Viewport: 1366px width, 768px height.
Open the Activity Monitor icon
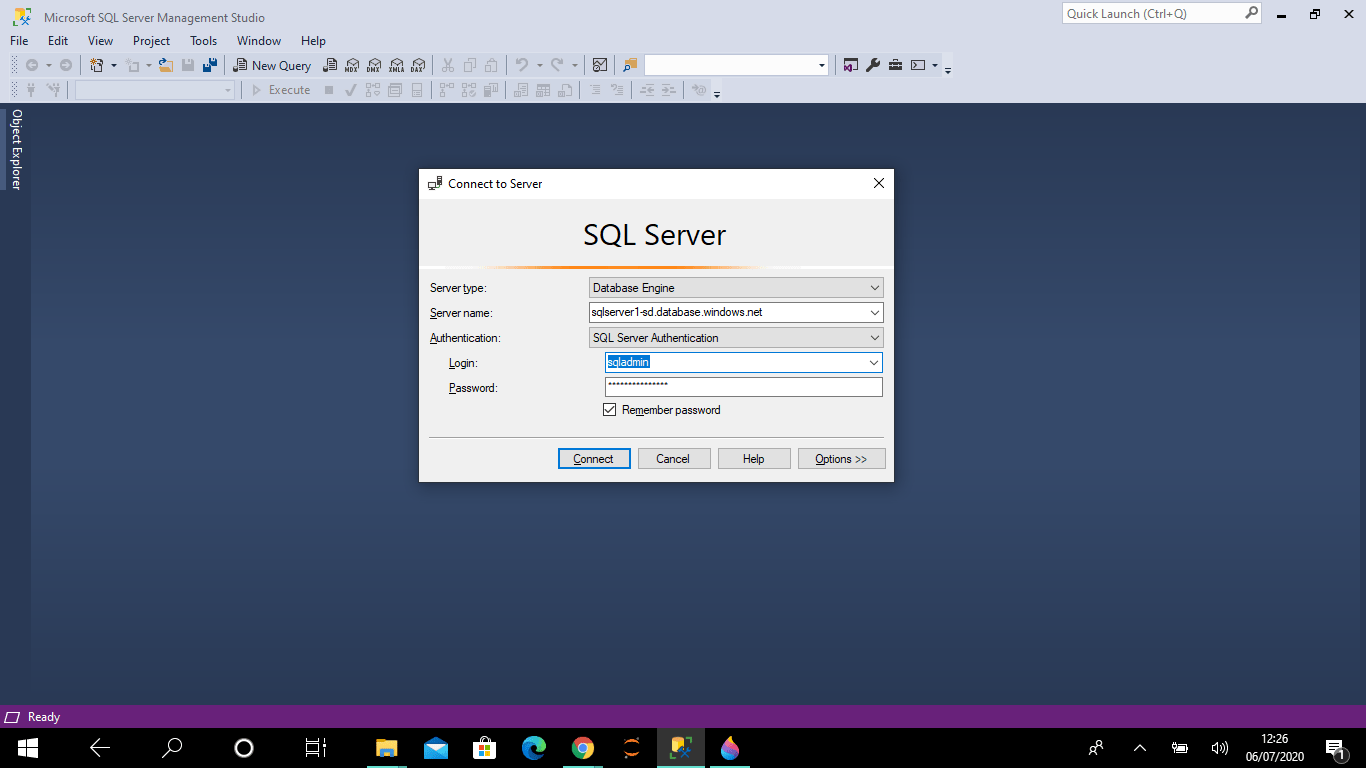pyautogui.click(x=600, y=65)
